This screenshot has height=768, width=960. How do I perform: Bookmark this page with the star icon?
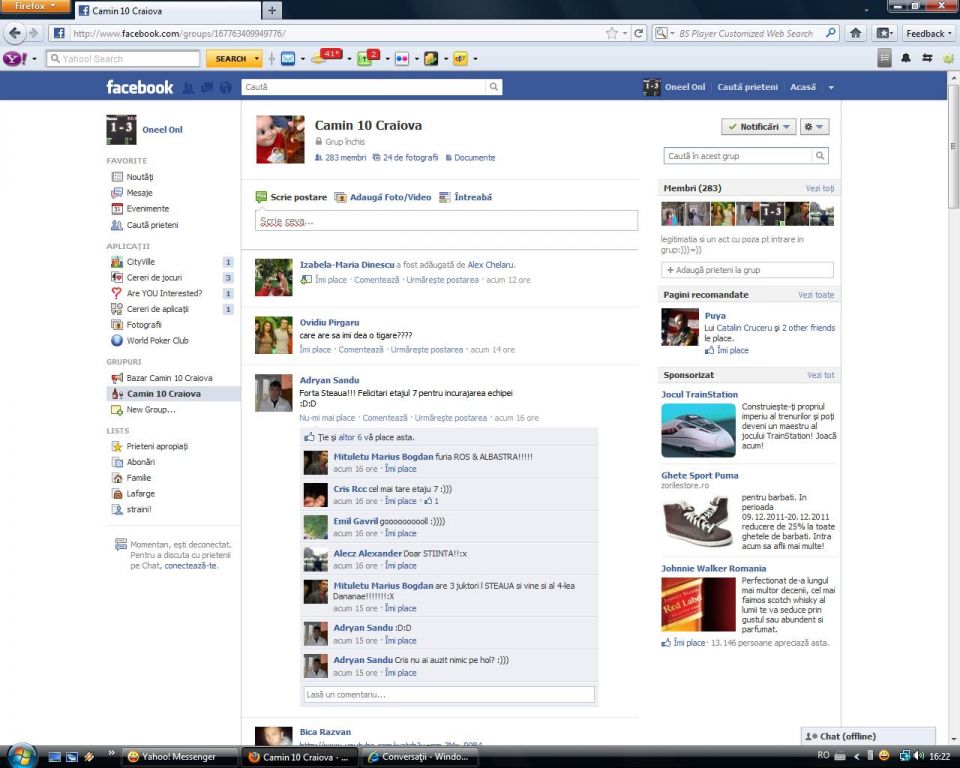tap(612, 33)
